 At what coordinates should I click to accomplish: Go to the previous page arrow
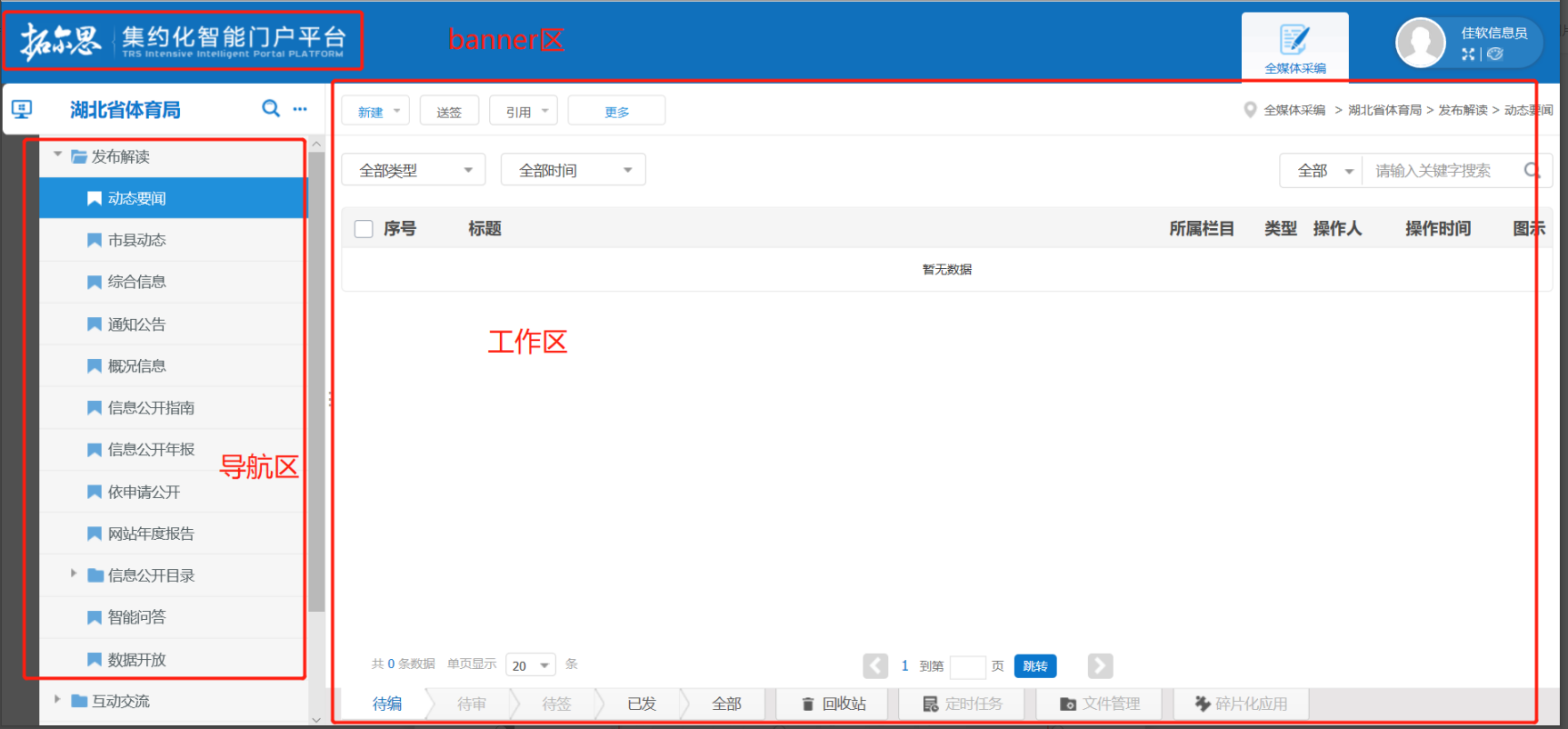pos(875,665)
